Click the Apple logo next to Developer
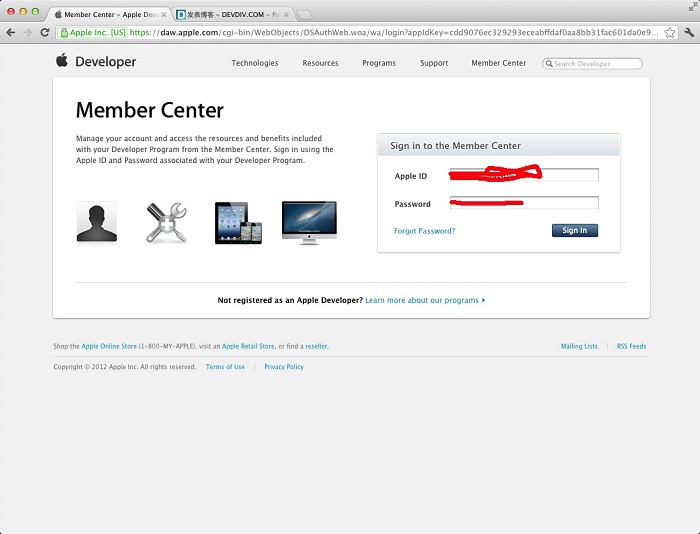The image size is (700, 534). pos(62,60)
